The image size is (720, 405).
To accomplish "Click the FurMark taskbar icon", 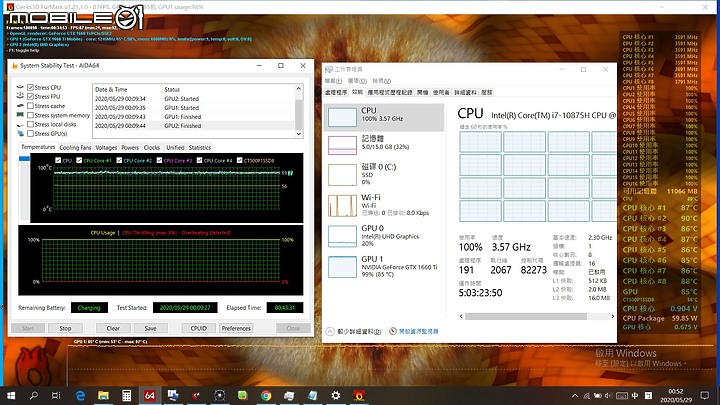I will pos(359,395).
